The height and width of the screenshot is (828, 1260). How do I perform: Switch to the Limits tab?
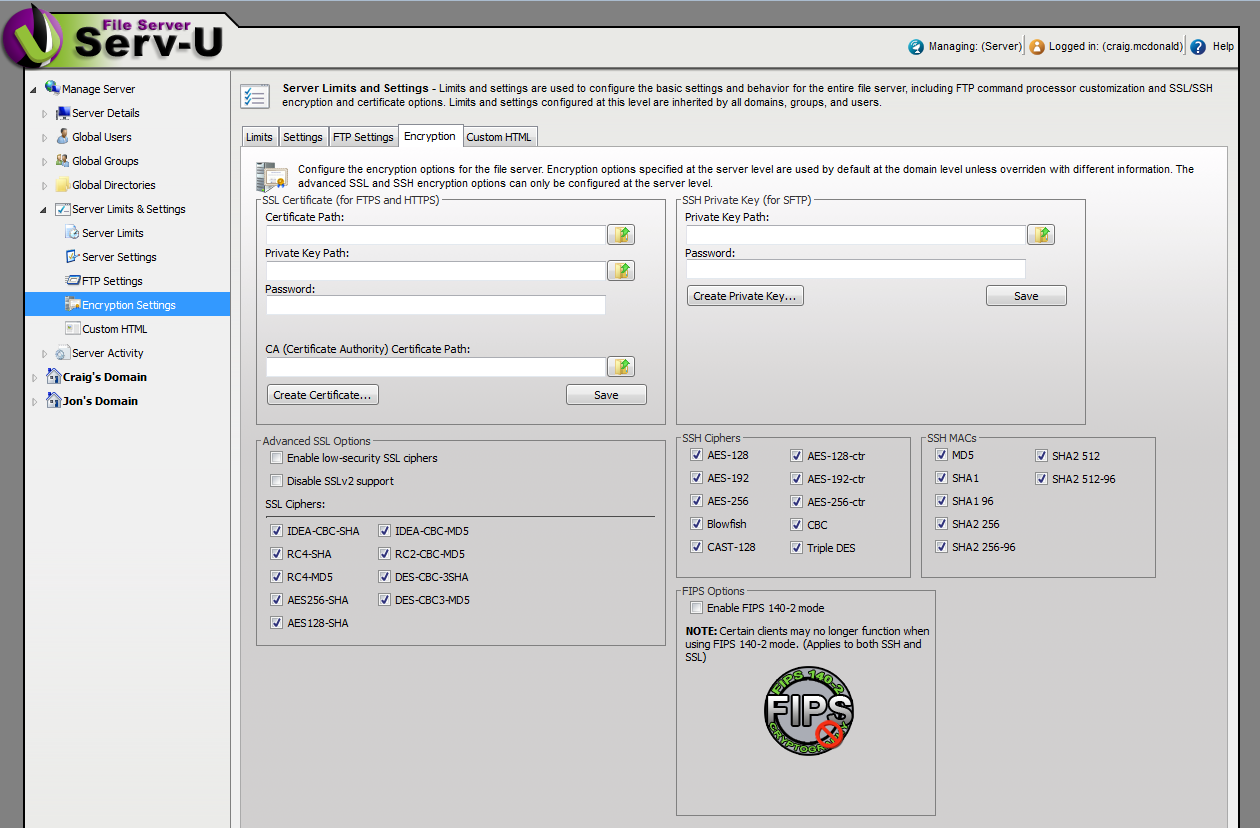(x=259, y=137)
